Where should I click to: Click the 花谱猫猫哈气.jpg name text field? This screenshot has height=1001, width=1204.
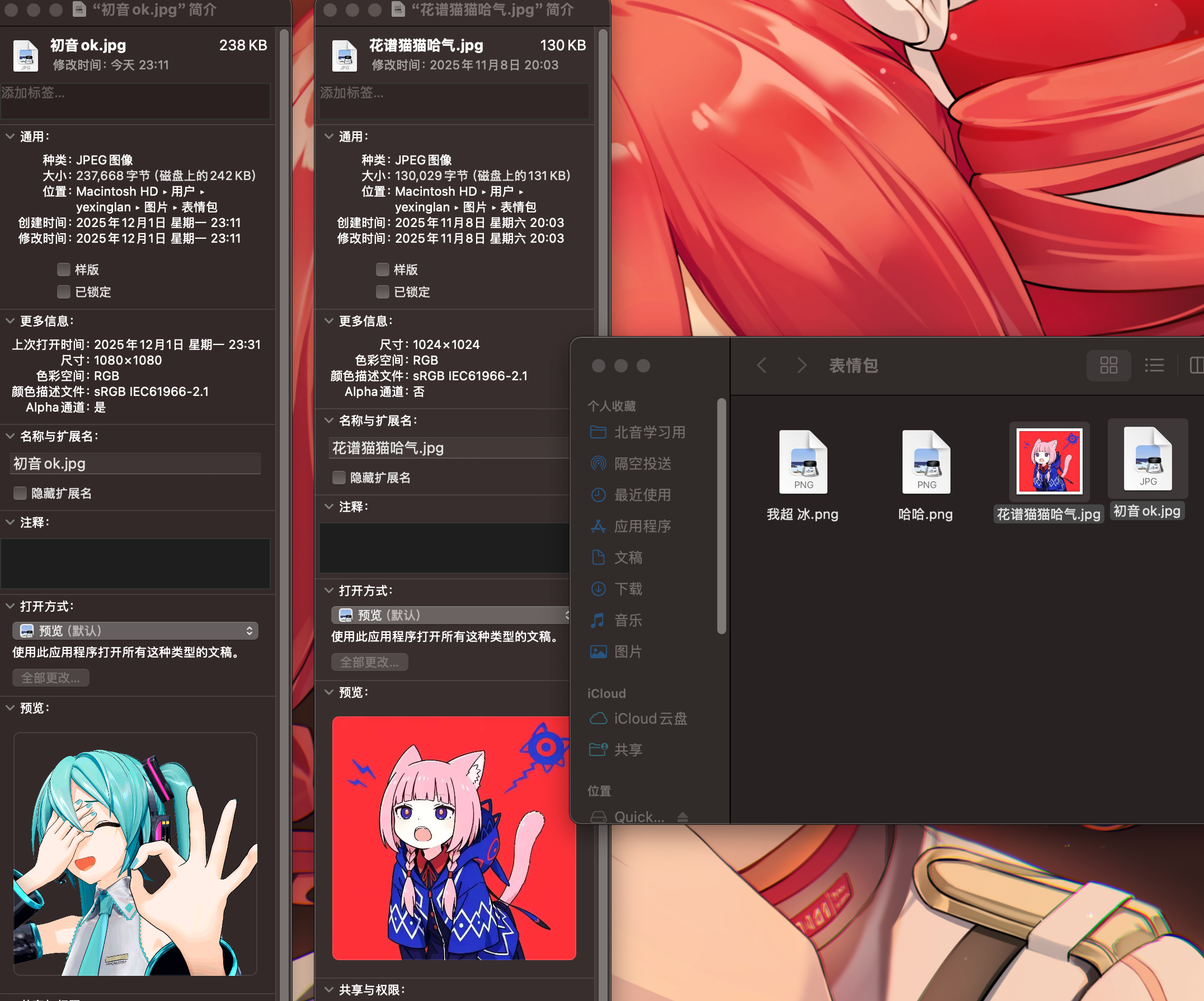447,448
